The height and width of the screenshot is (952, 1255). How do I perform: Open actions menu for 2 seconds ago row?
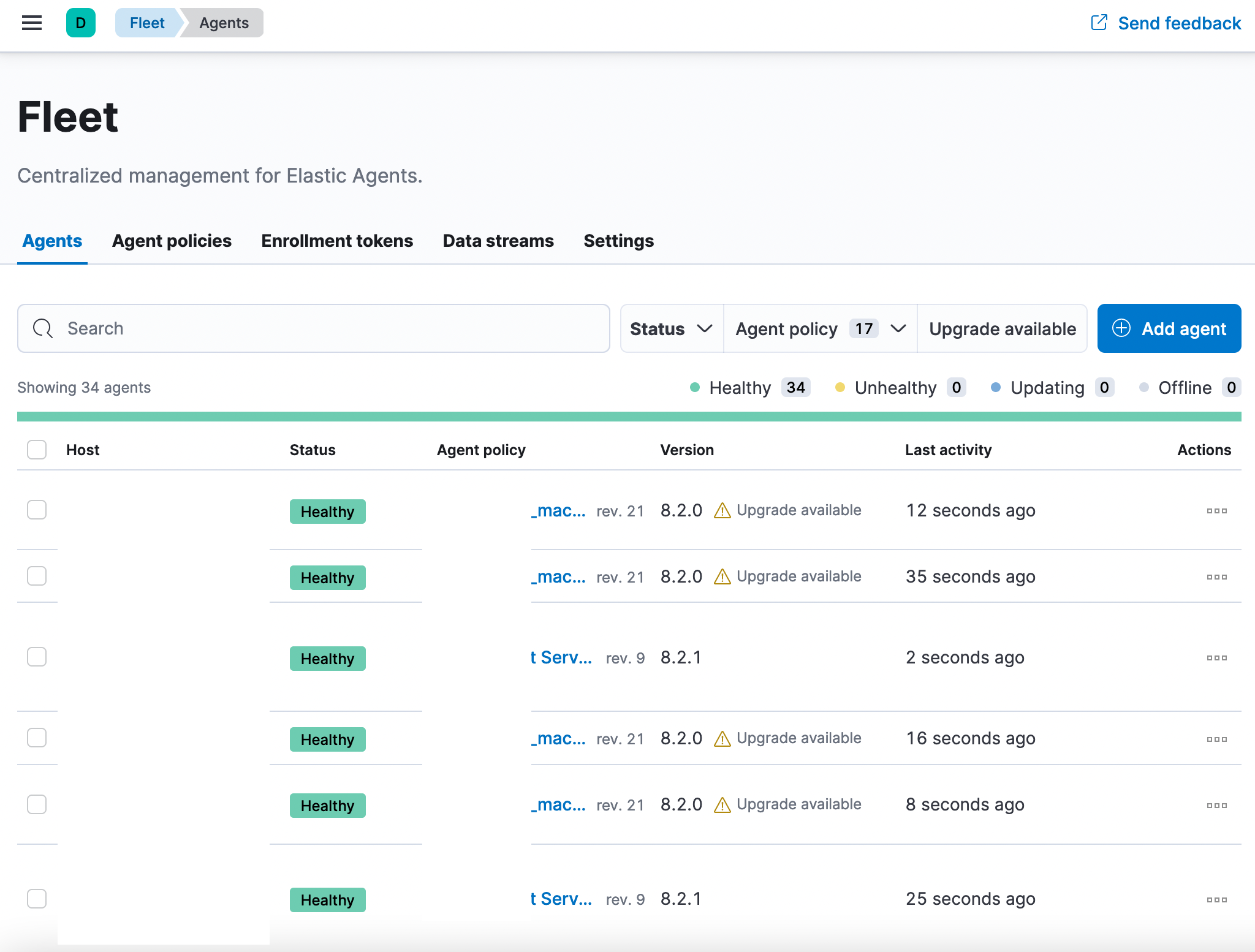coord(1216,658)
